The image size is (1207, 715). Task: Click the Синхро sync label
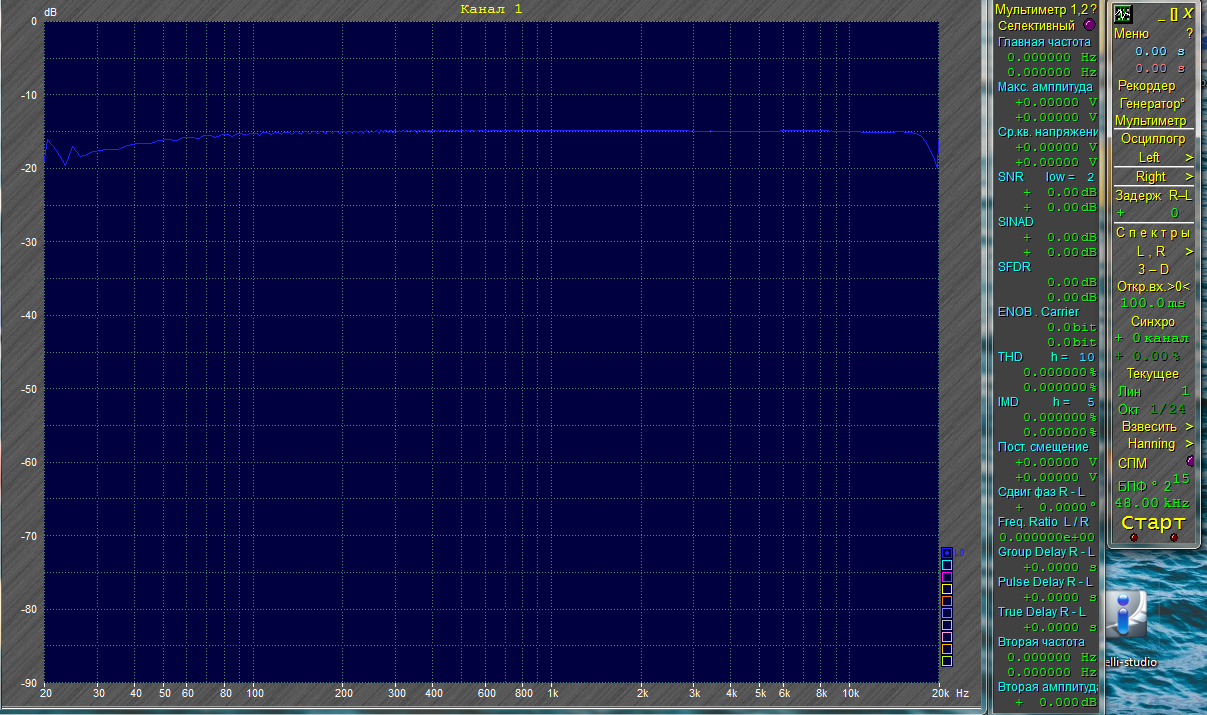pos(1152,322)
